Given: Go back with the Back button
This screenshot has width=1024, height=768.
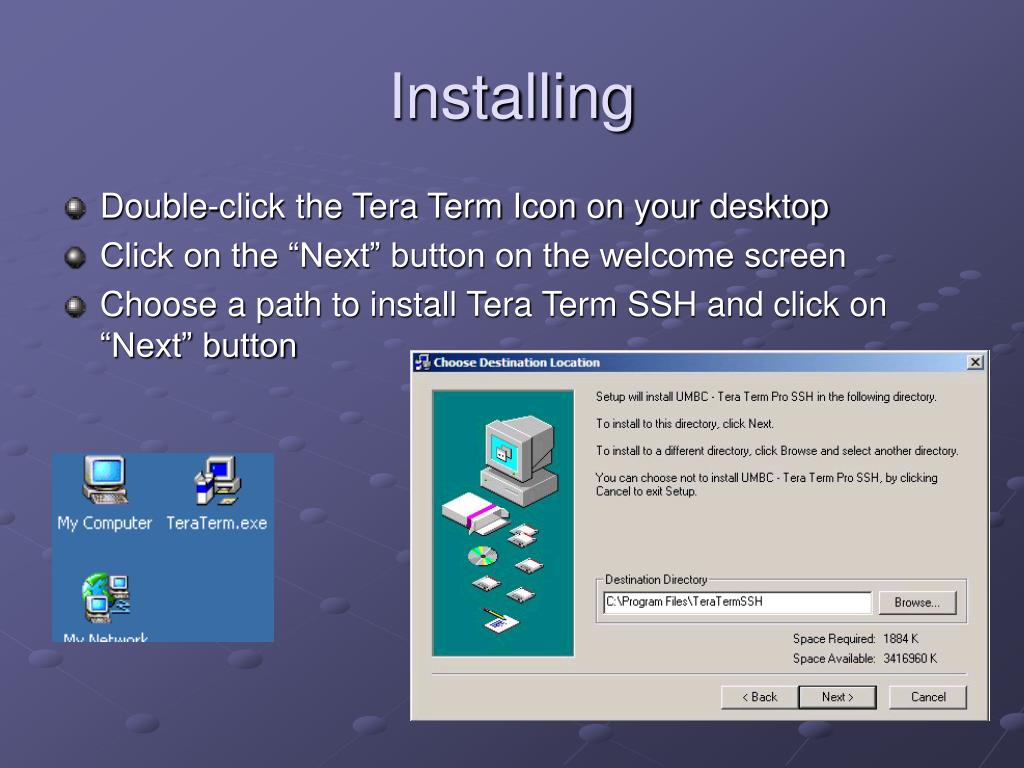Looking at the screenshot, I should point(760,697).
